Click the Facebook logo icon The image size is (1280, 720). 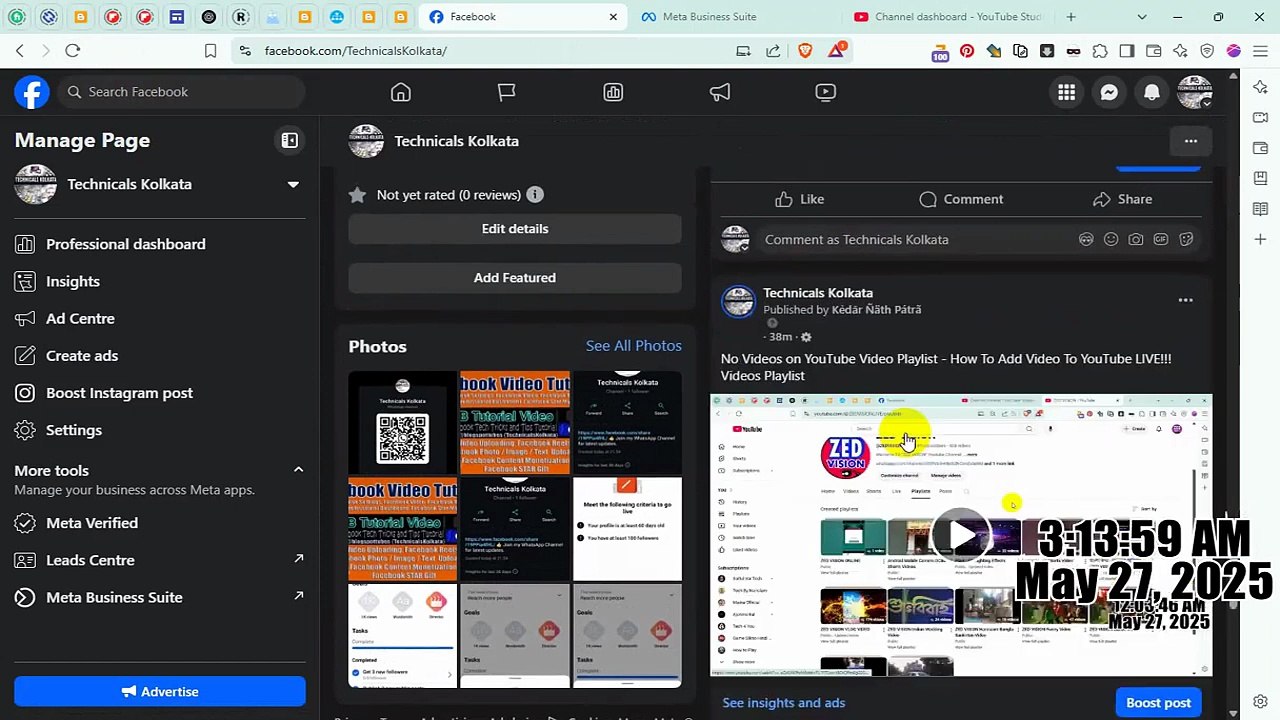click(x=32, y=92)
